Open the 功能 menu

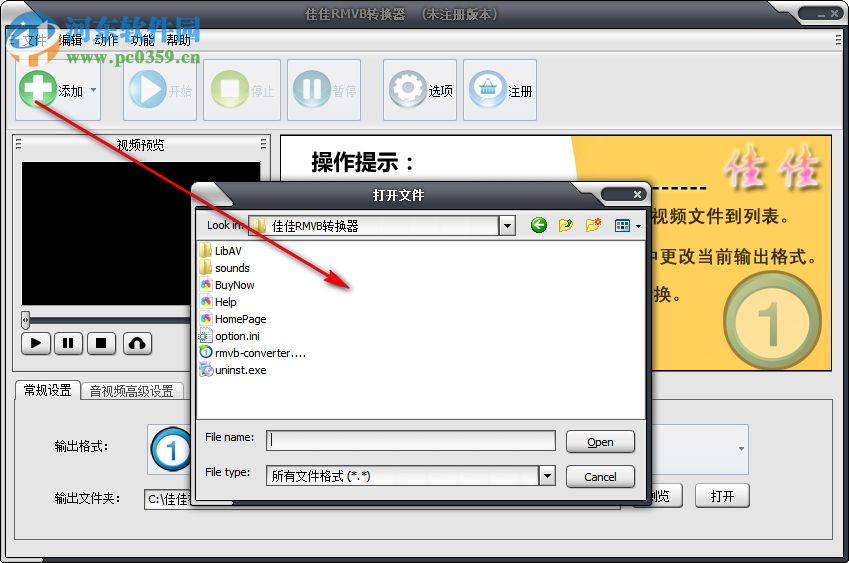(x=142, y=40)
